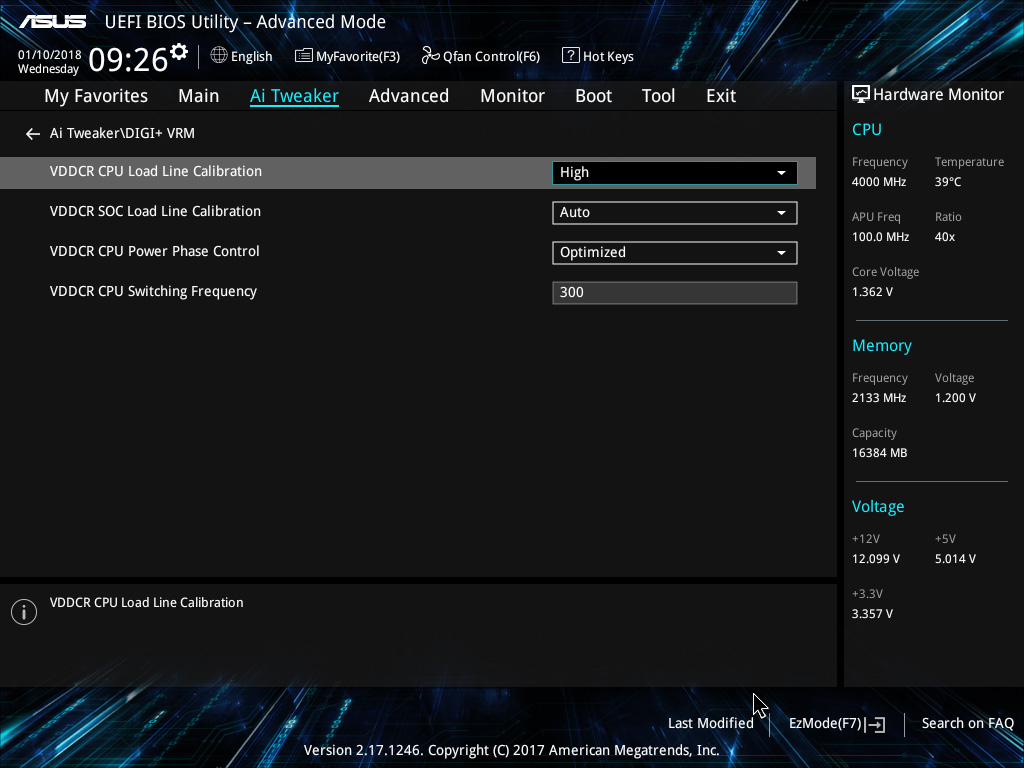Click the 100.0 MHz APU Freq value
Screen dimensions: 1024x768
point(880,236)
